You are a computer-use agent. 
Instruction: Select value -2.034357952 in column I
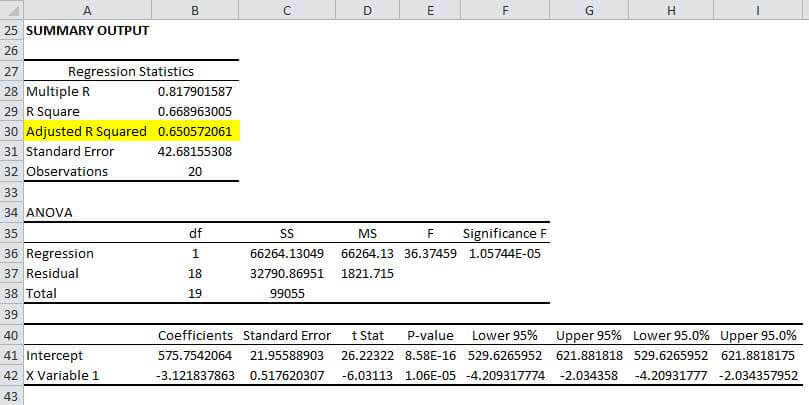click(758, 376)
